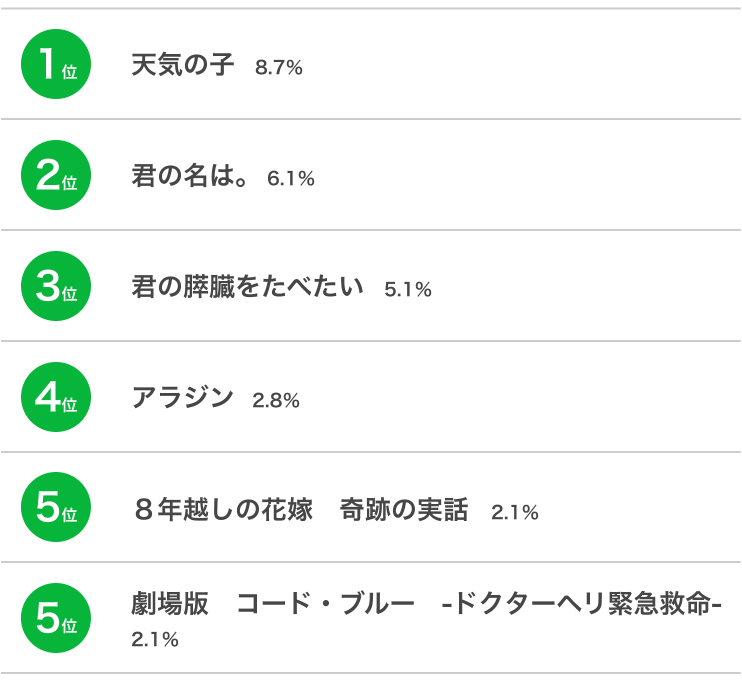Open the アラジン movie entry
Screen dimensions: 742x681
click(x=182, y=399)
